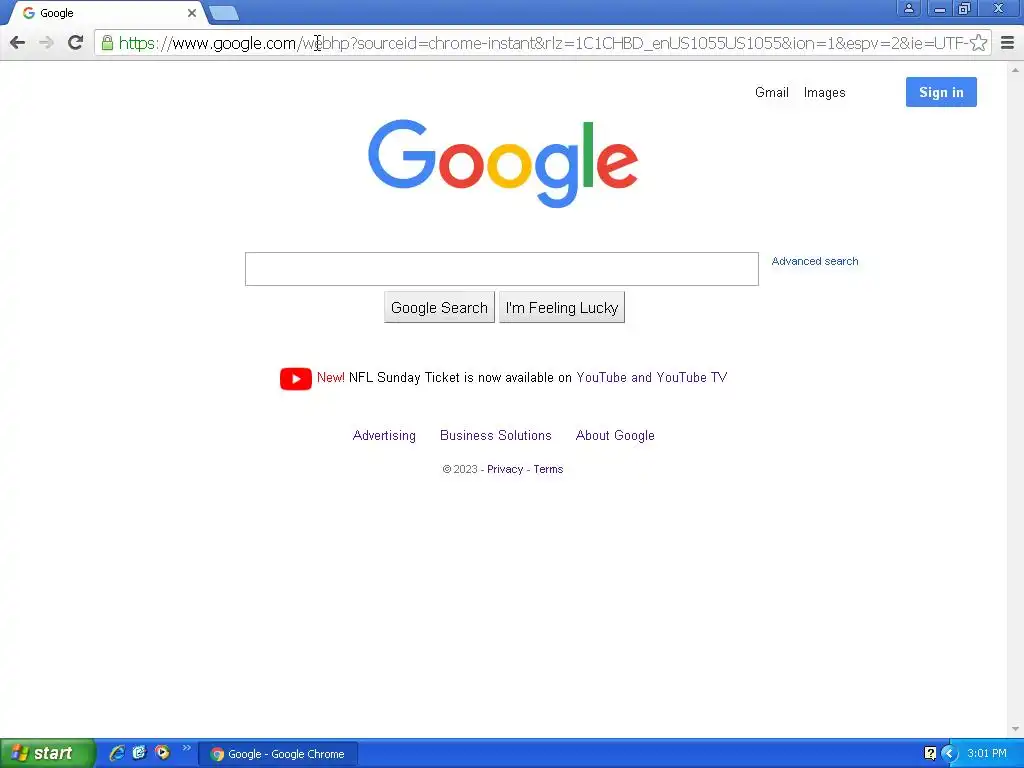The height and width of the screenshot is (768, 1024).
Task: Click the '© 2023' footer text
Action: [460, 470]
